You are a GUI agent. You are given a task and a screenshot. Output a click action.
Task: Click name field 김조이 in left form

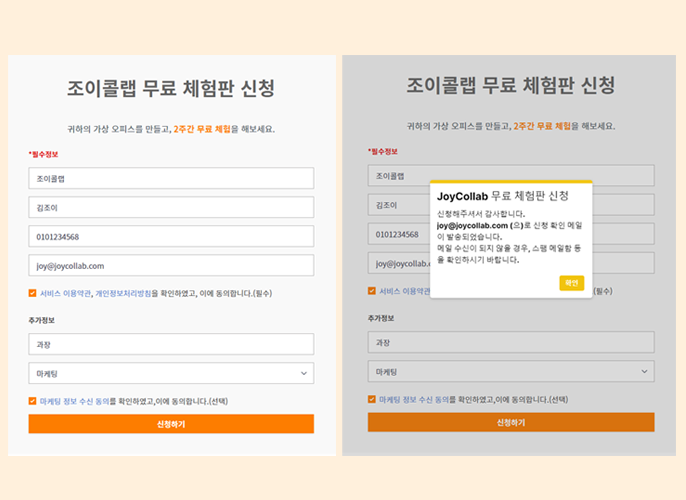point(171,207)
